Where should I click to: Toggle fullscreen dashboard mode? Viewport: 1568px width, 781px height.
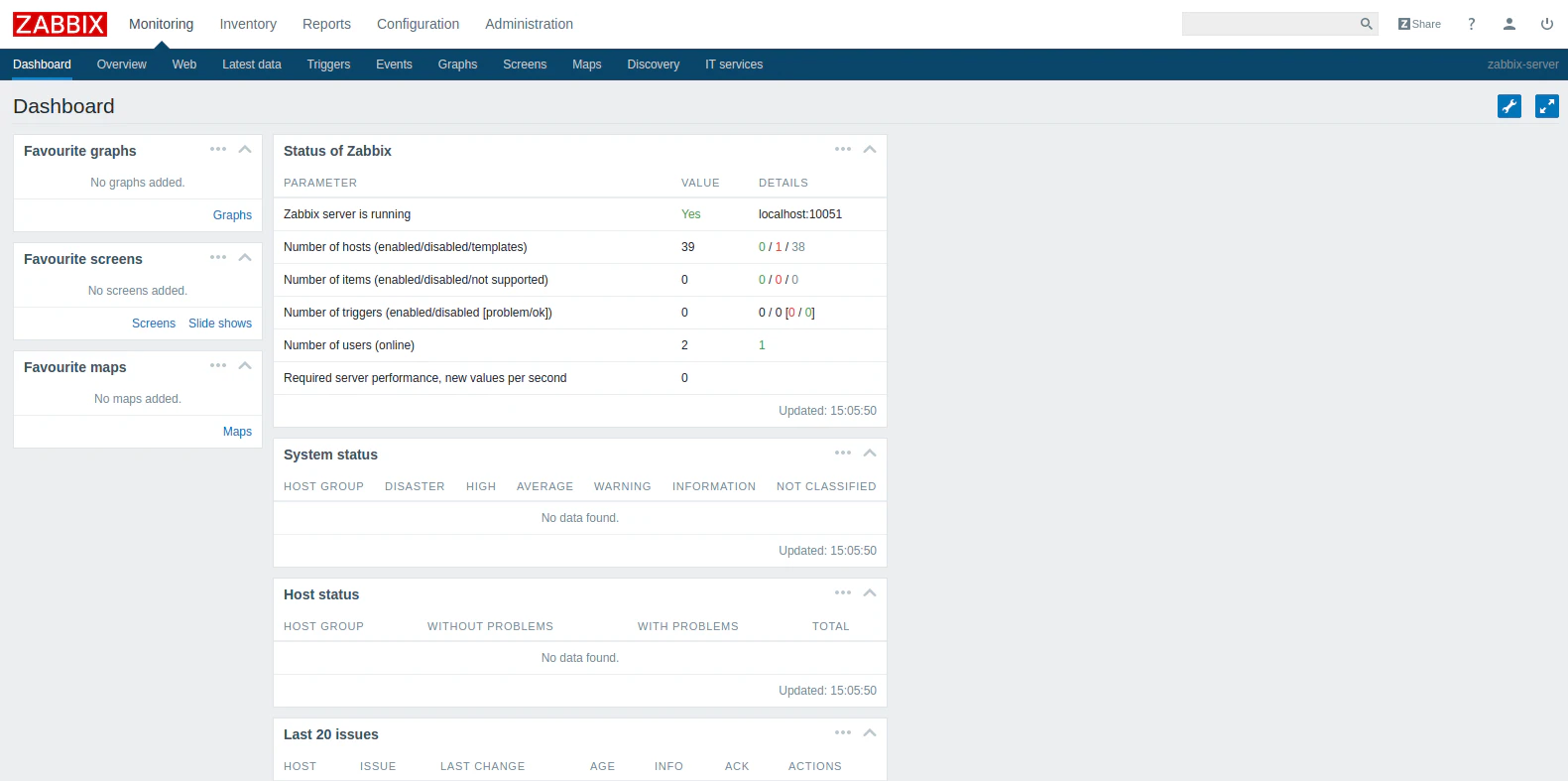coord(1547,106)
